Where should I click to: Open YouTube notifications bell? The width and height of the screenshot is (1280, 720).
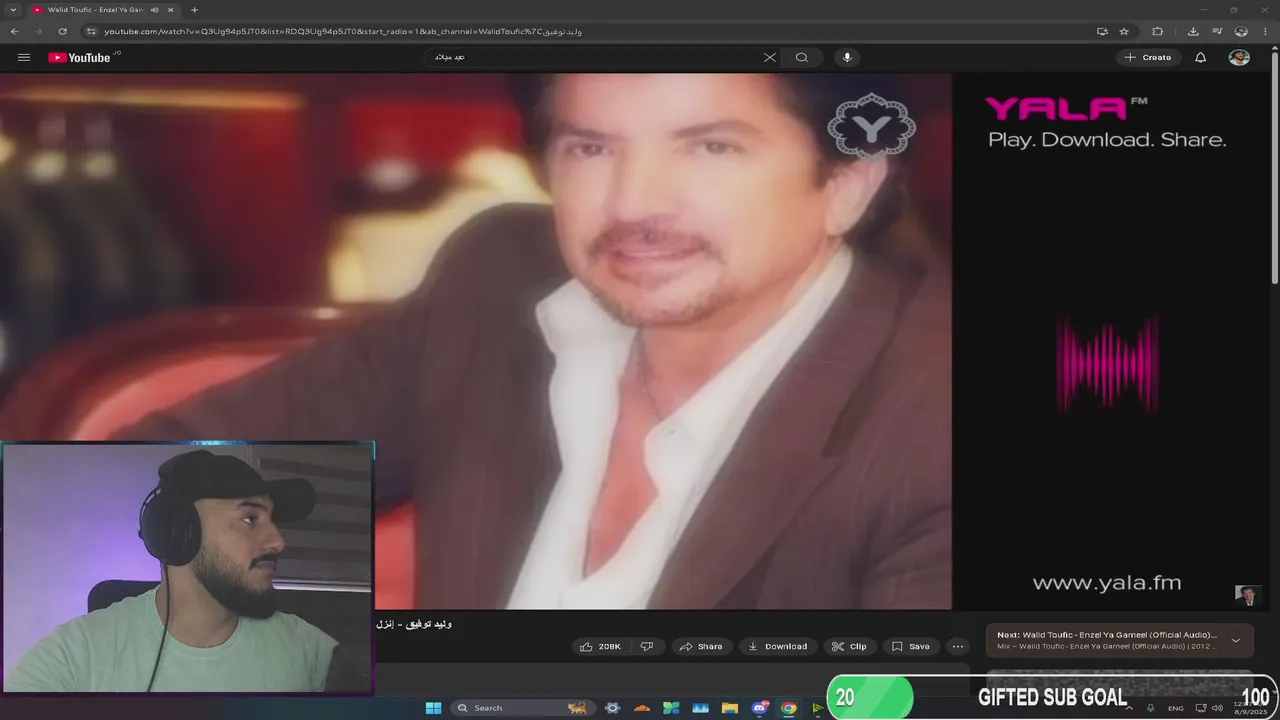(x=1201, y=57)
